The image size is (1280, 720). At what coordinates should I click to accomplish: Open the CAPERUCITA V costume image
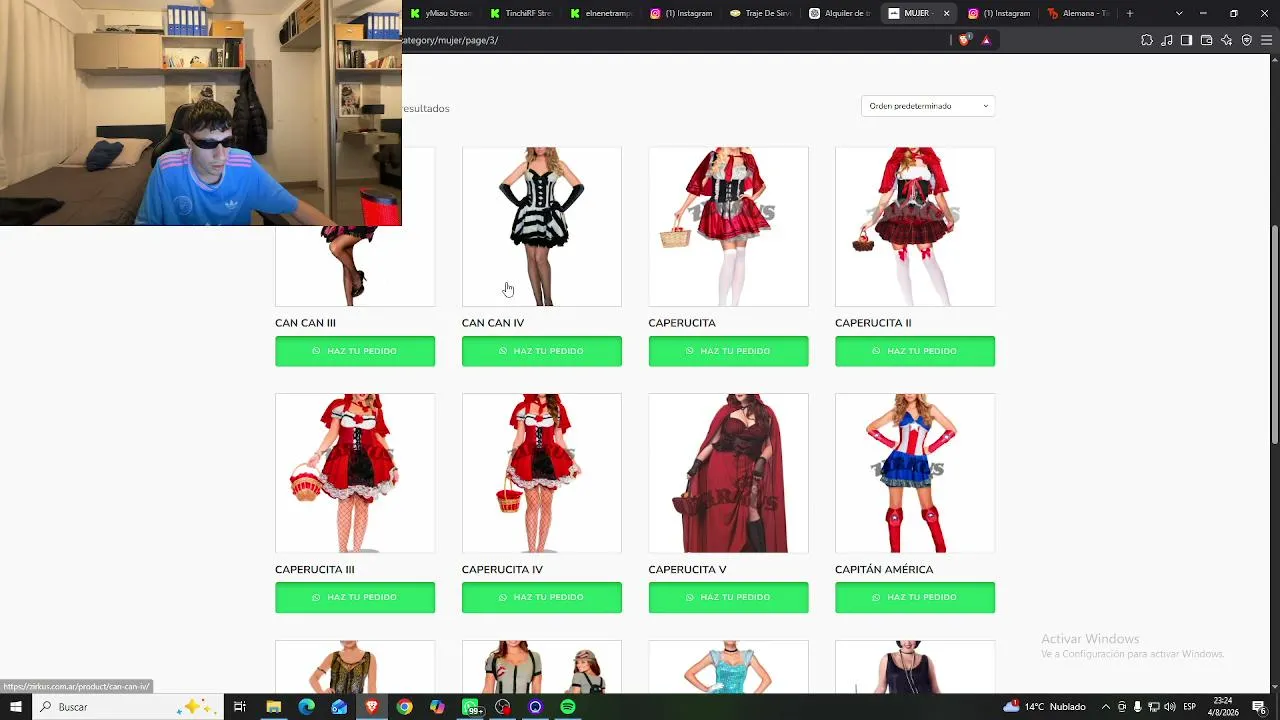click(728, 473)
